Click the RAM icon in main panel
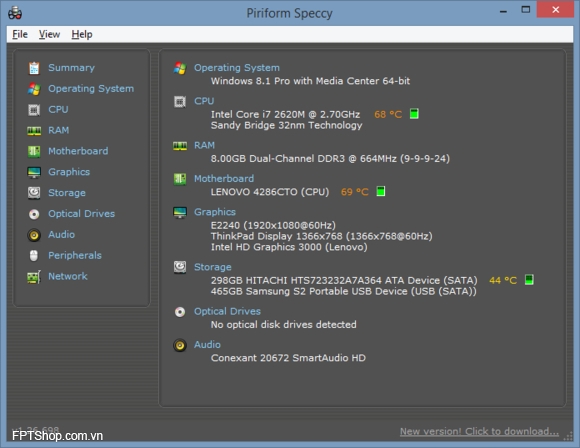 pos(180,146)
